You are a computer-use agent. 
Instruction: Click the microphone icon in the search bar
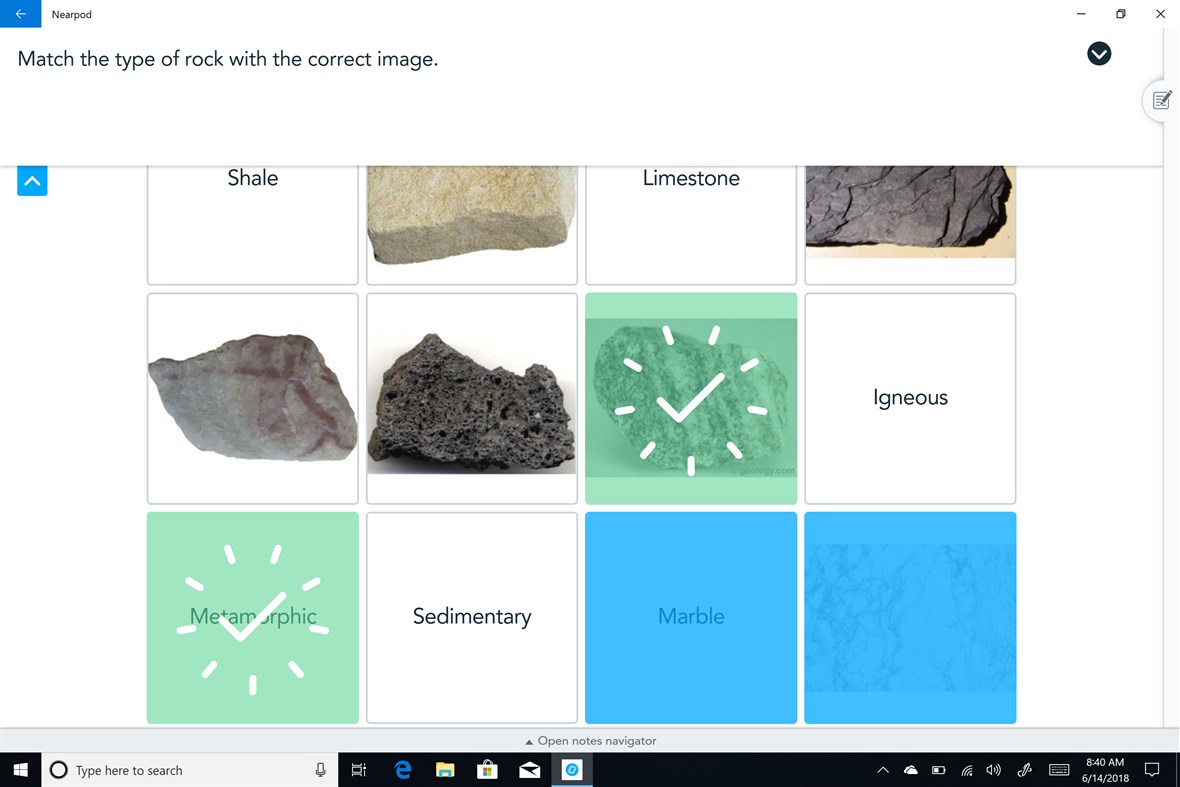[x=320, y=770]
